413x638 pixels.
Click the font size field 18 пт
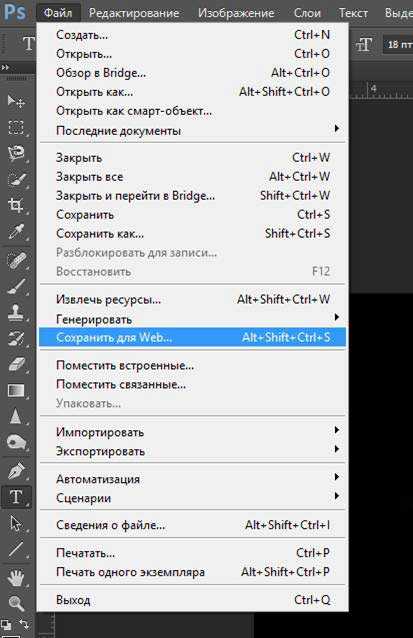[398, 44]
